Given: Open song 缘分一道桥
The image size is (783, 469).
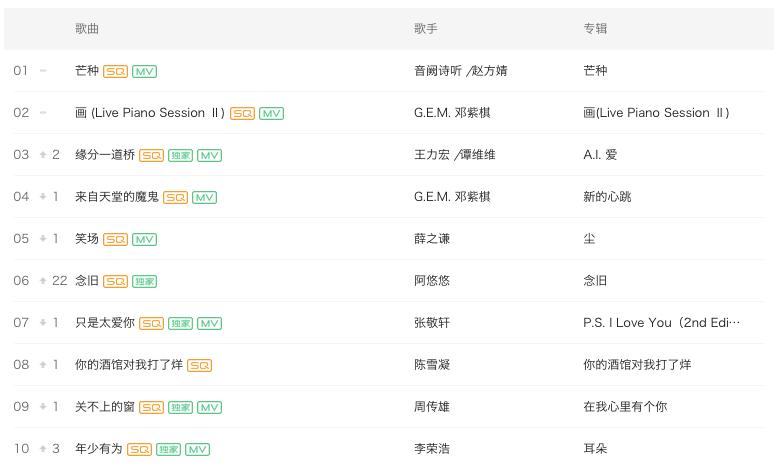Looking at the screenshot, I should [105, 155].
